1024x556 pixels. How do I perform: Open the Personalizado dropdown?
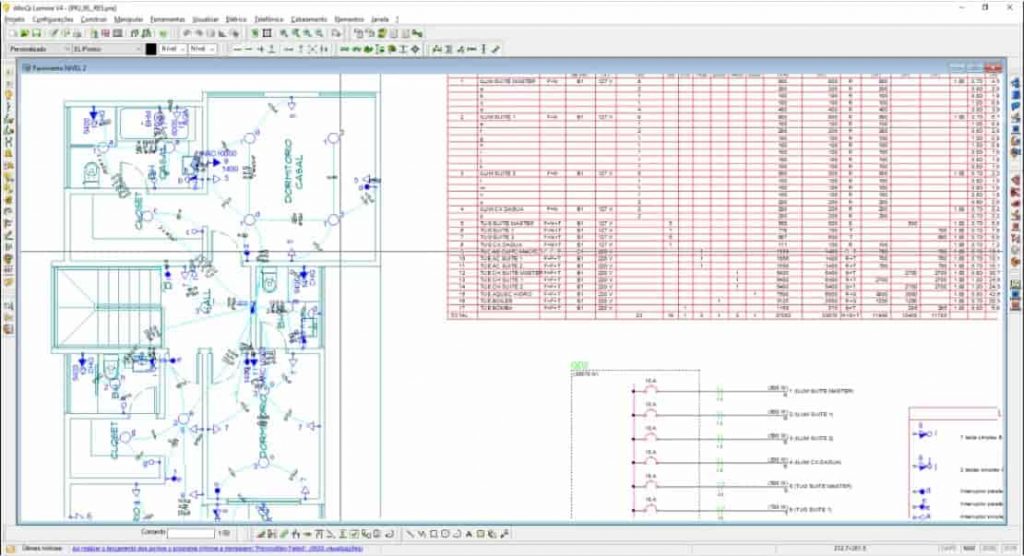point(39,49)
